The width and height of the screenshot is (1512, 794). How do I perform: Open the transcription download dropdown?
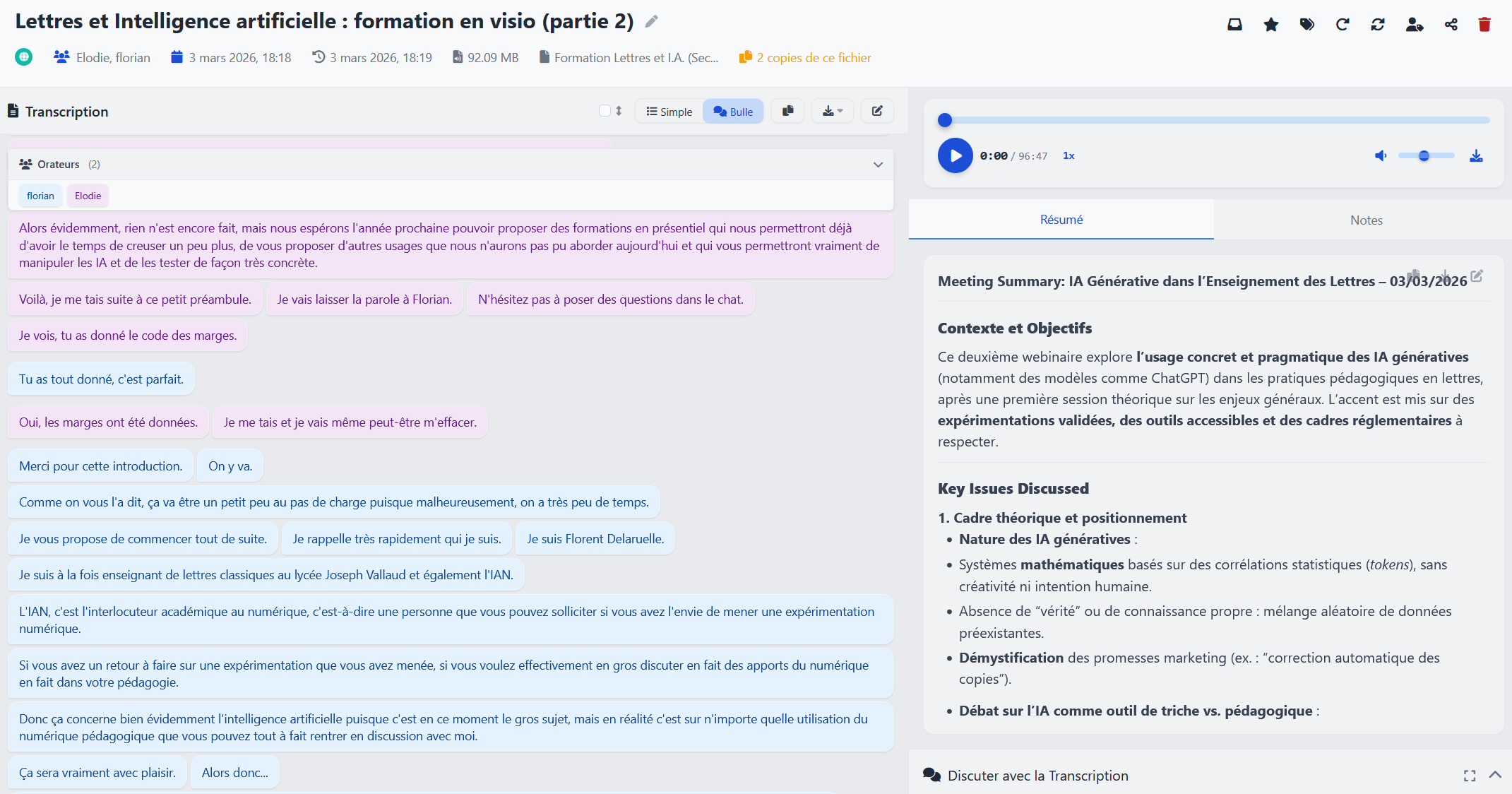point(833,111)
